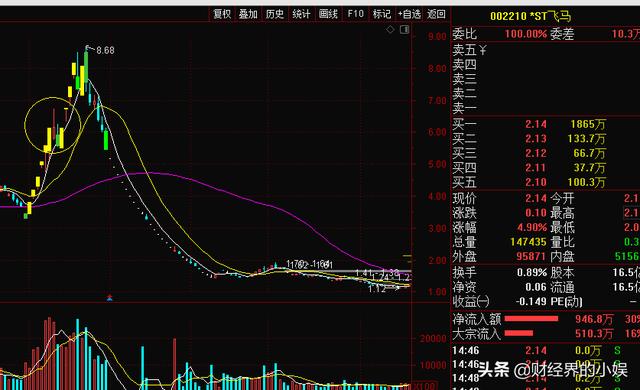Click the yellow circled candlestick area
Viewport: 640px width, 390px height.
pos(53,125)
